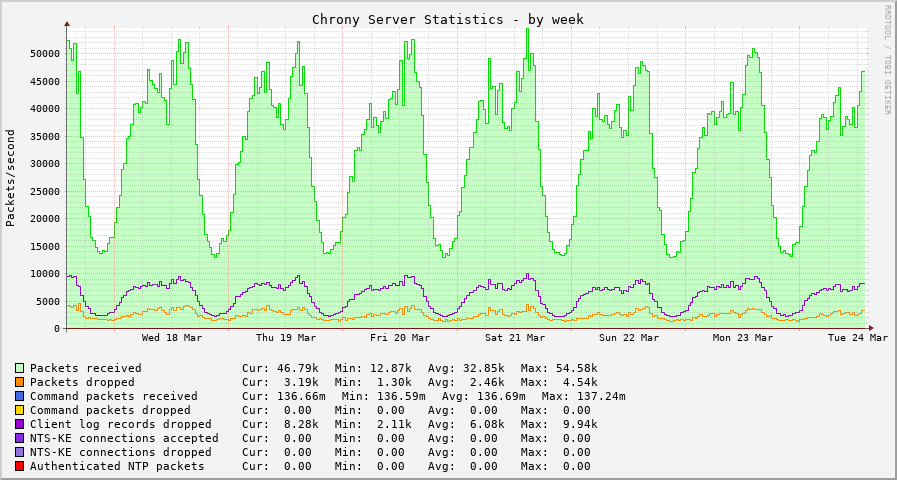Click the Authenticated NTP packets red swatch
The image size is (897, 480).
pyautogui.click(x=20, y=466)
